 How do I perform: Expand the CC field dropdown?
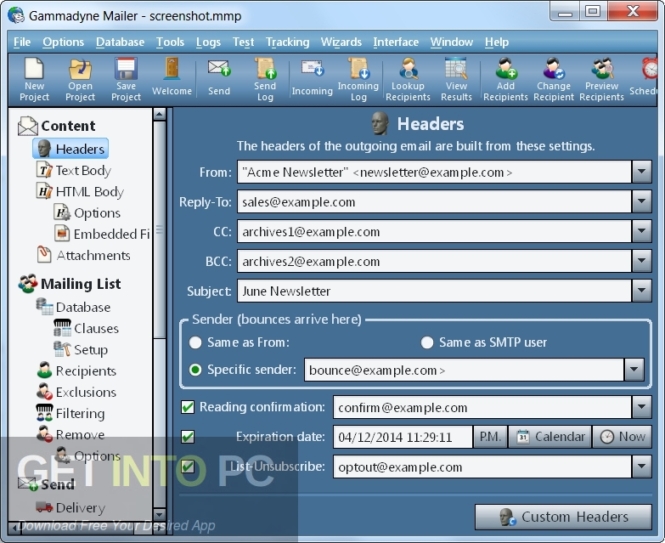[642, 231]
